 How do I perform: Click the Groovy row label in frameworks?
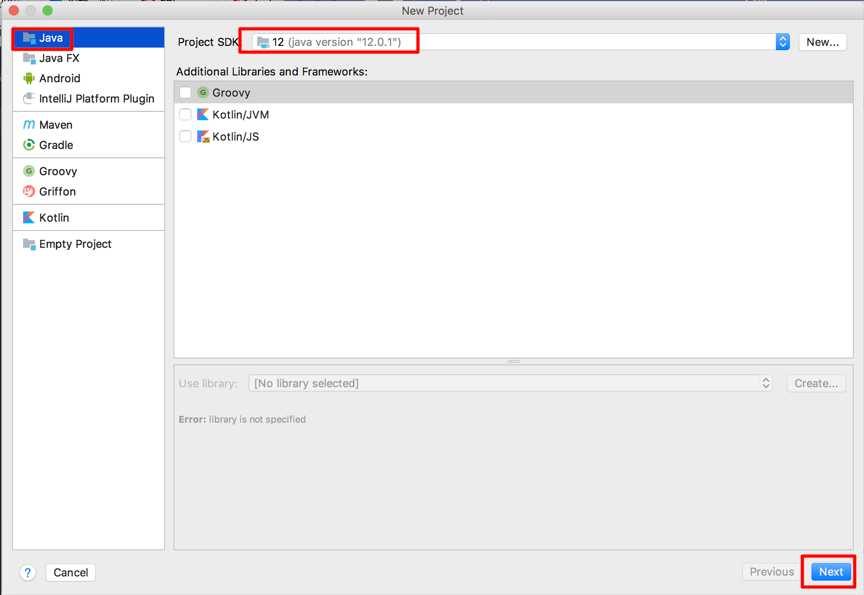[x=231, y=93]
